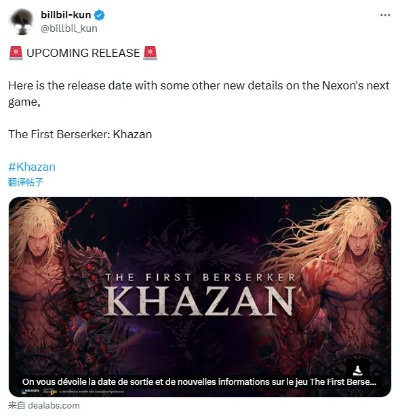Open the three-dot more options menu
The image size is (400, 416).
[x=385, y=15]
